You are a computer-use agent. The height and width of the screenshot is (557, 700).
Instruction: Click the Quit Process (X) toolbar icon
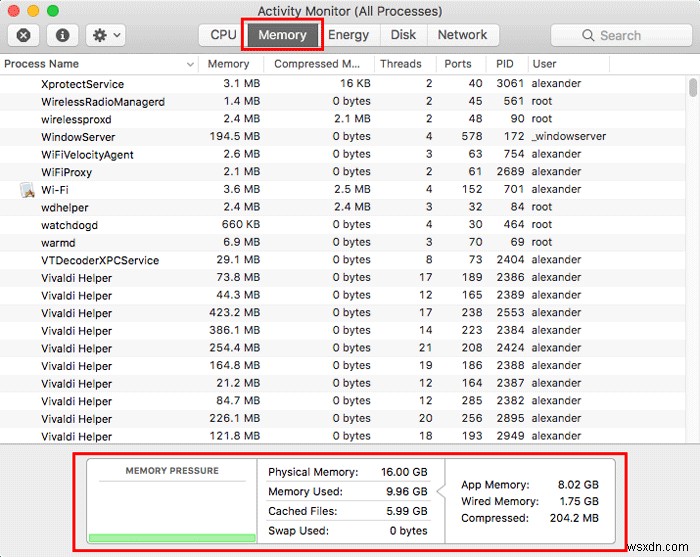pos(23,35)
